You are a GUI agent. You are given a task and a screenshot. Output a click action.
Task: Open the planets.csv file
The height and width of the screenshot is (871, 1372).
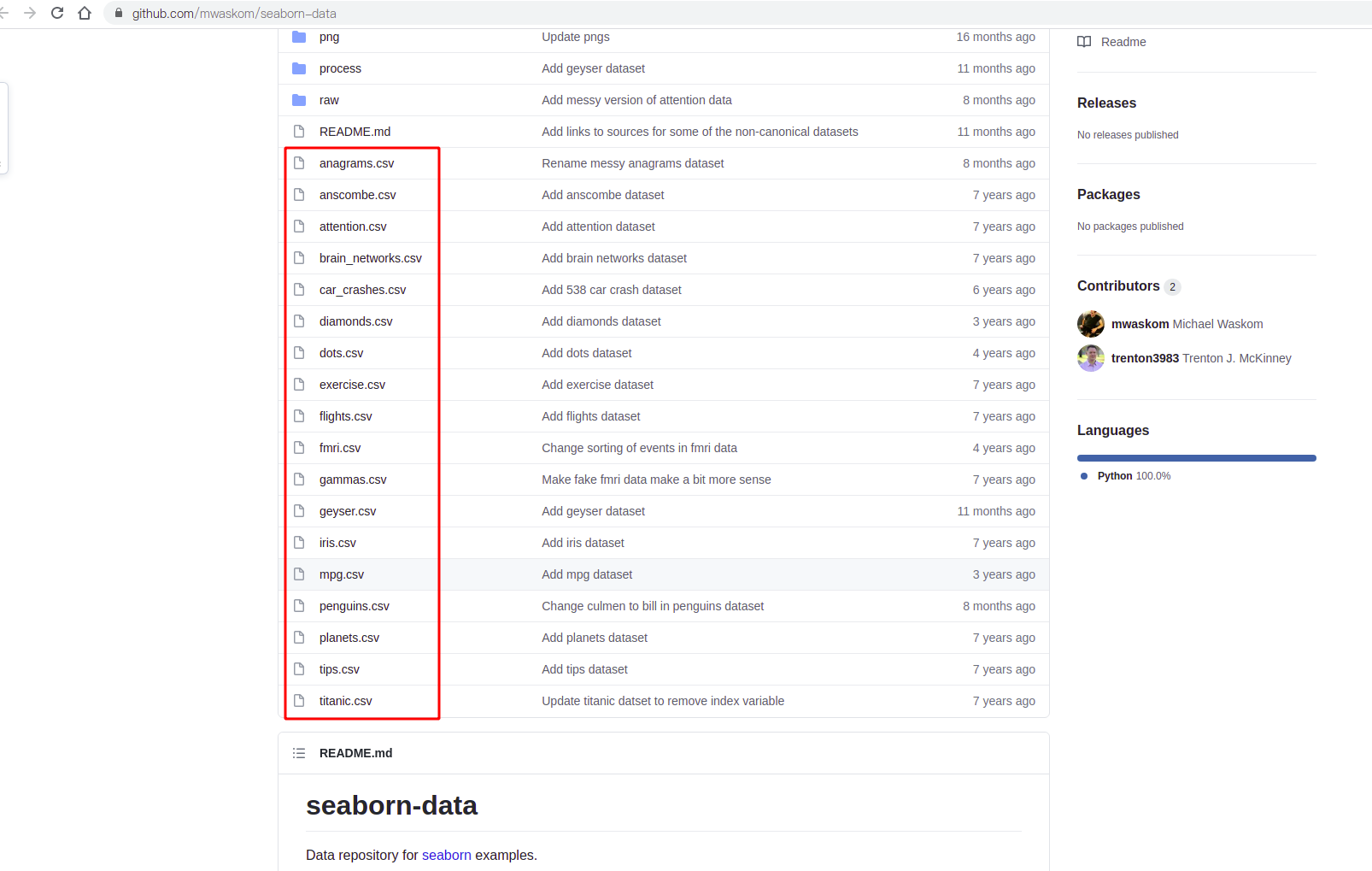[349, 638]
